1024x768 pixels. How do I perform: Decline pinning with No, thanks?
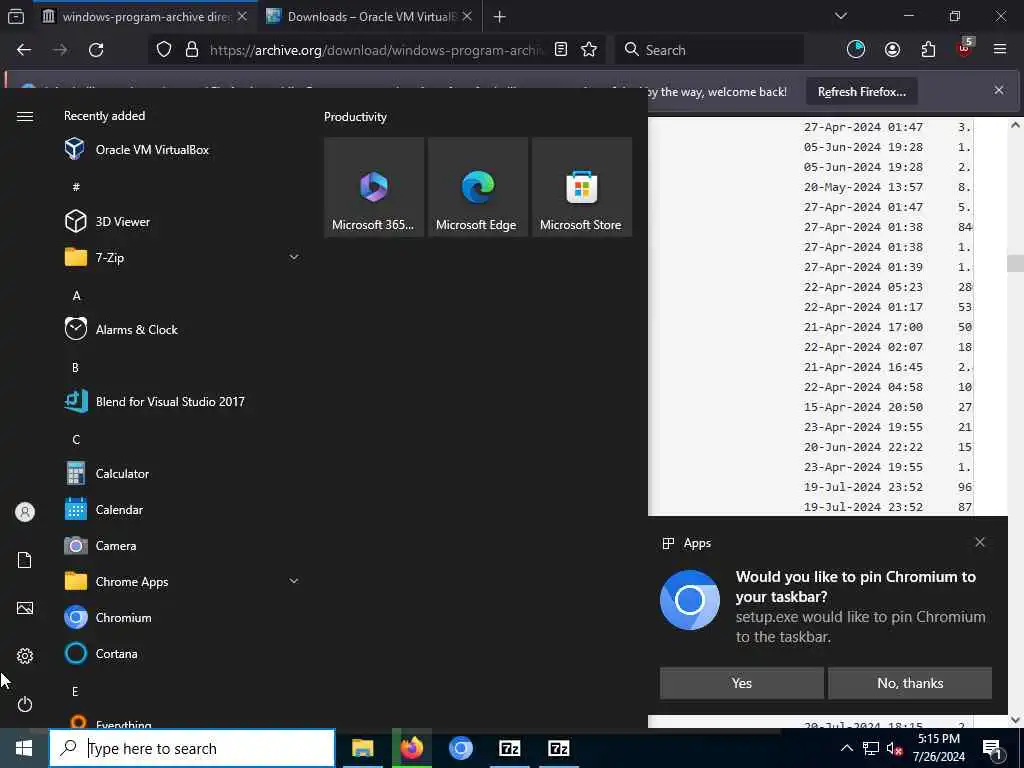pyautogui.click(x=910, y=683)
